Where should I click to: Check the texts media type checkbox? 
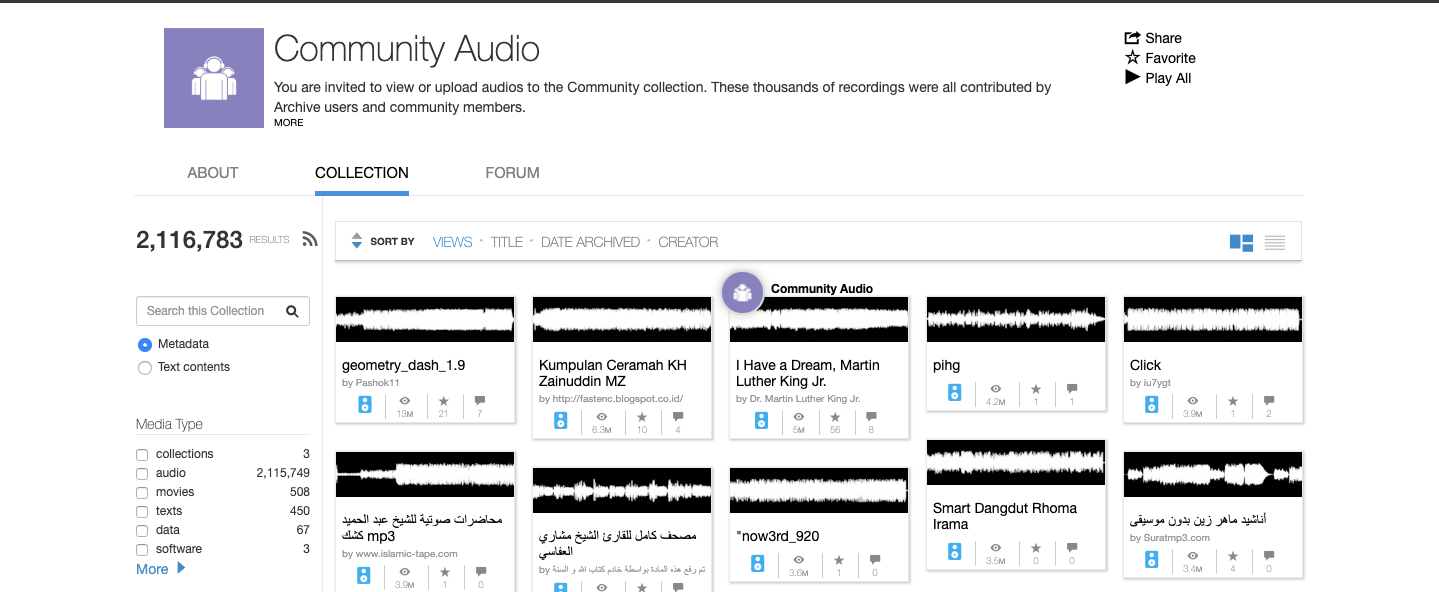pyautogui.click(x=142, y=511)
